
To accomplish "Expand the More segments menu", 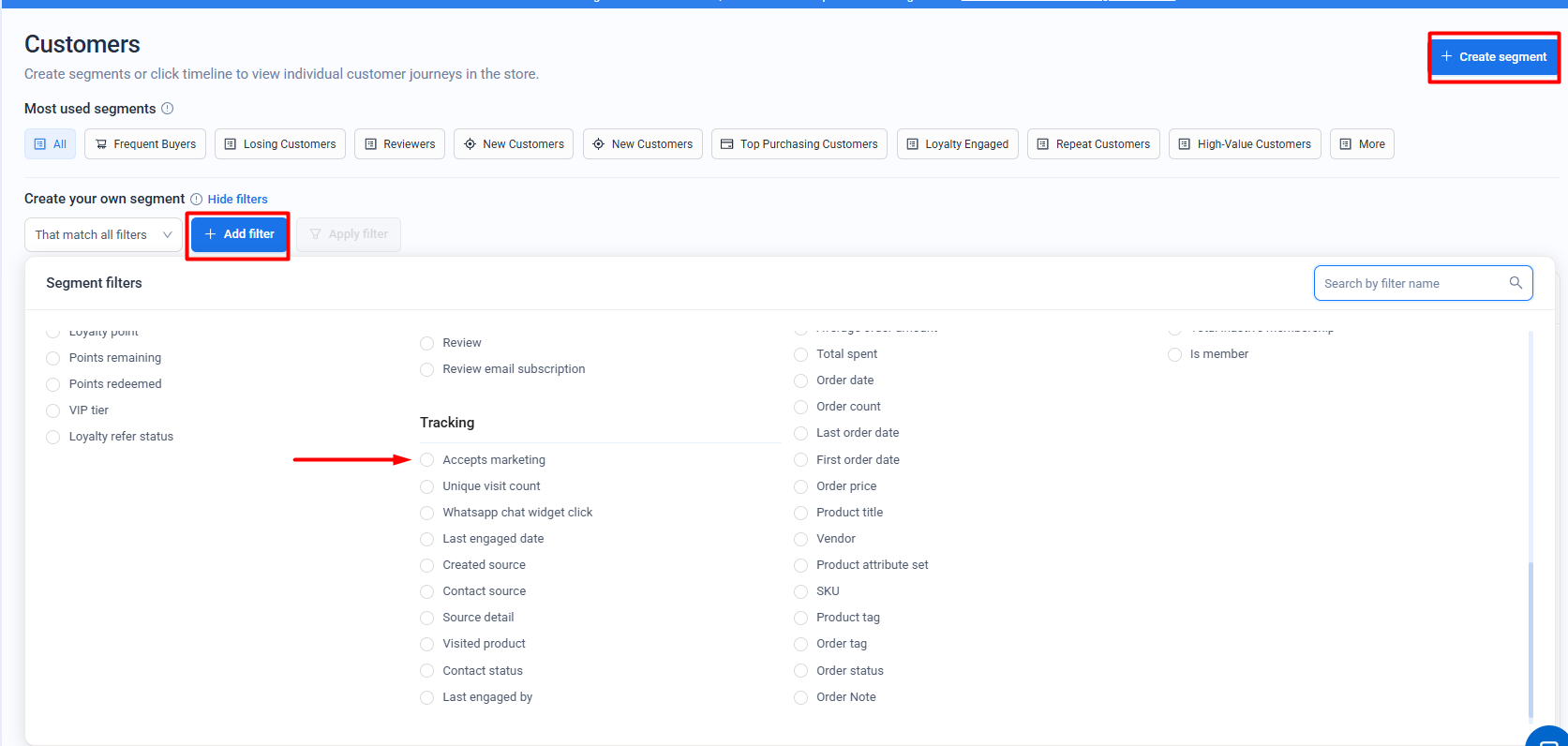I will click(1362, 144).
